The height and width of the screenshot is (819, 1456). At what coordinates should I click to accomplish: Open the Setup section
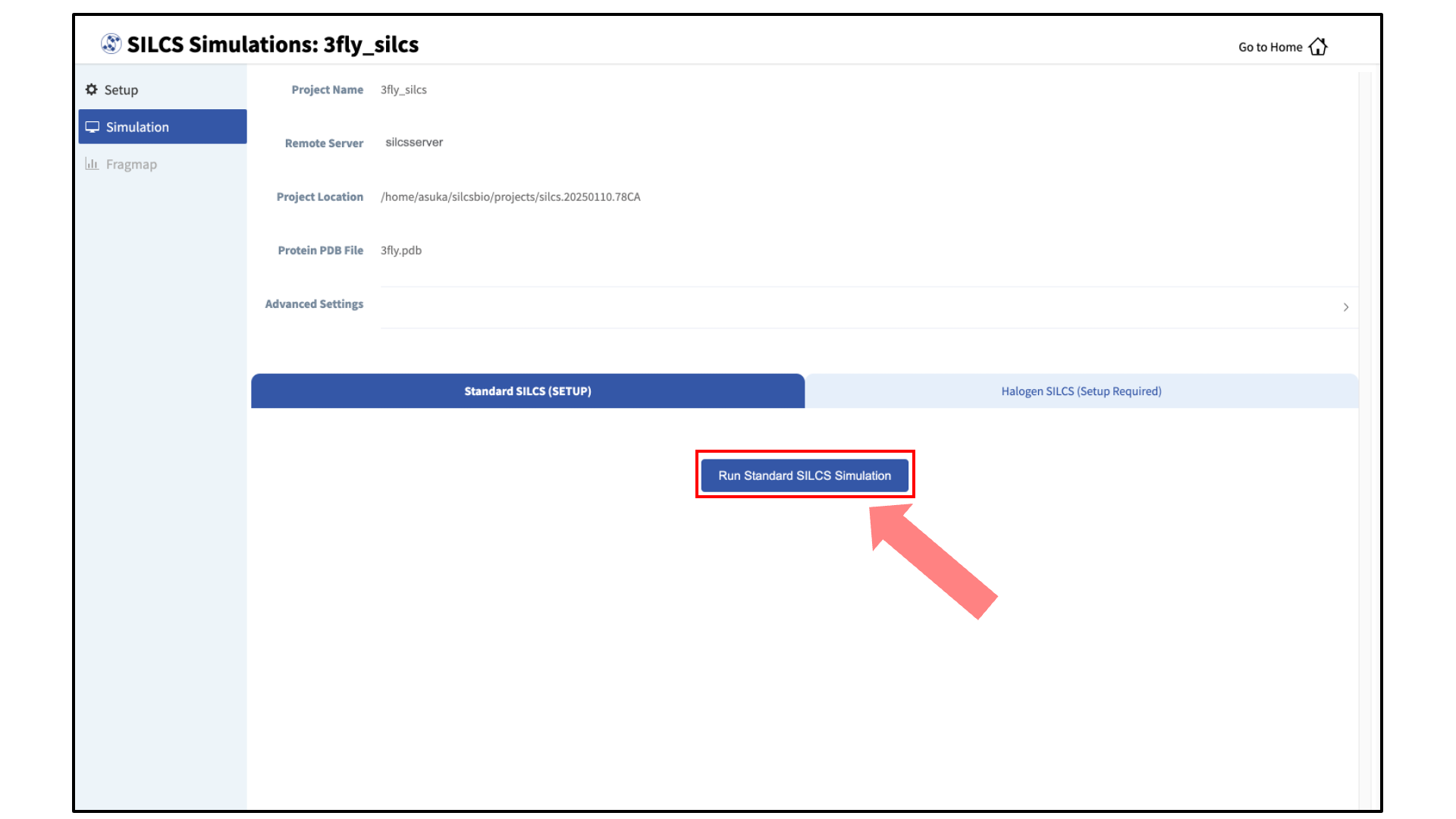tap(162, 89)
